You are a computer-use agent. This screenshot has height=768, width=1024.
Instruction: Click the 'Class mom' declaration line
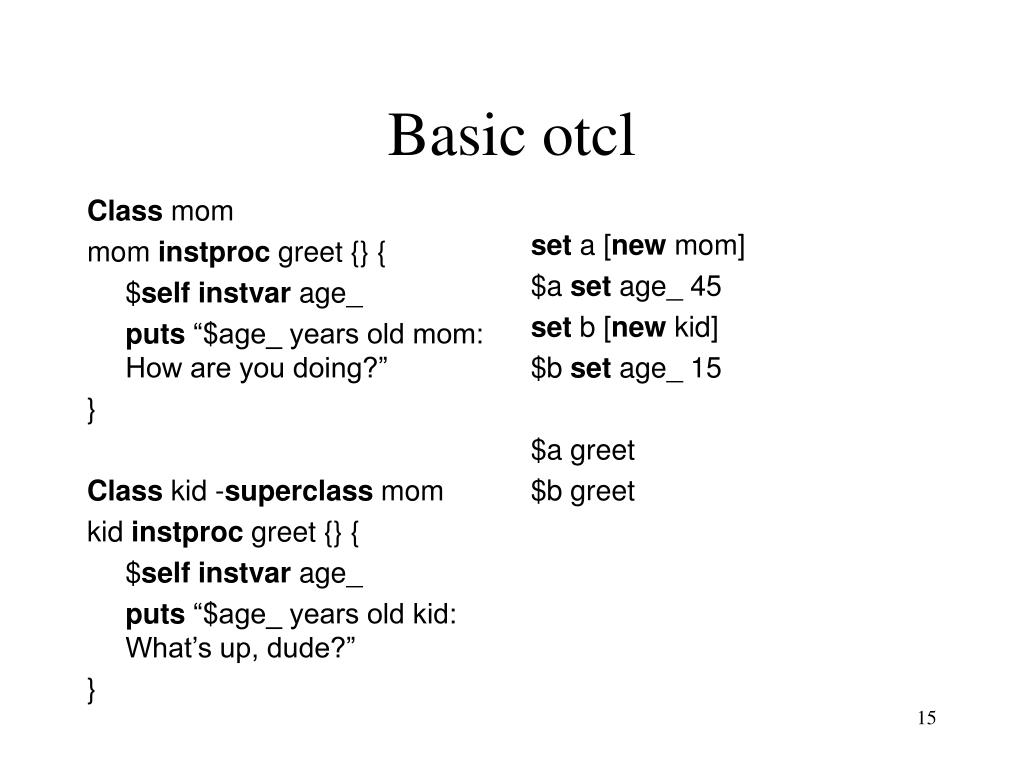pyautogui.click(x=160, y=211)
